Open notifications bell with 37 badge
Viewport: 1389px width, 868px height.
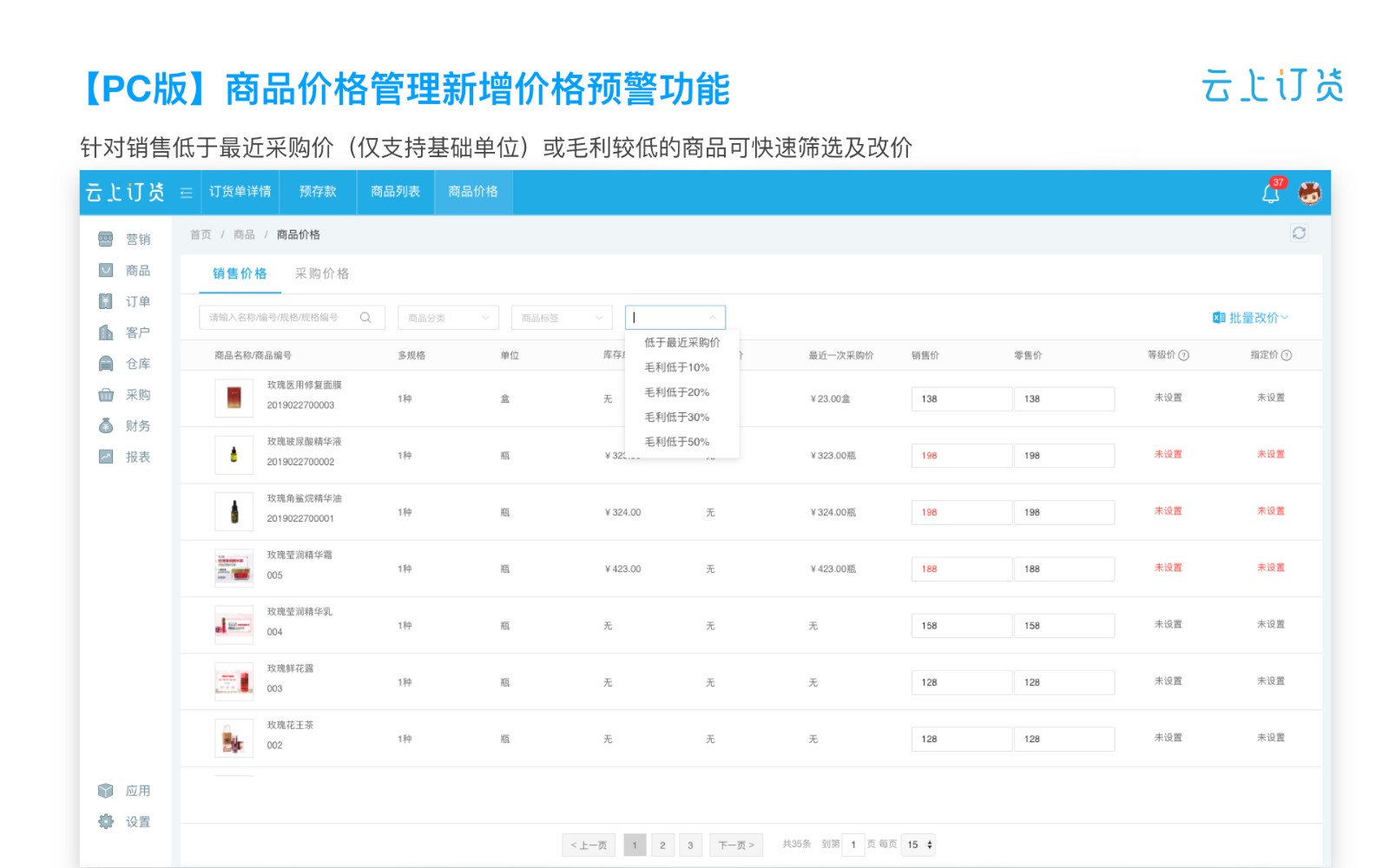[x=1271, y=193]
